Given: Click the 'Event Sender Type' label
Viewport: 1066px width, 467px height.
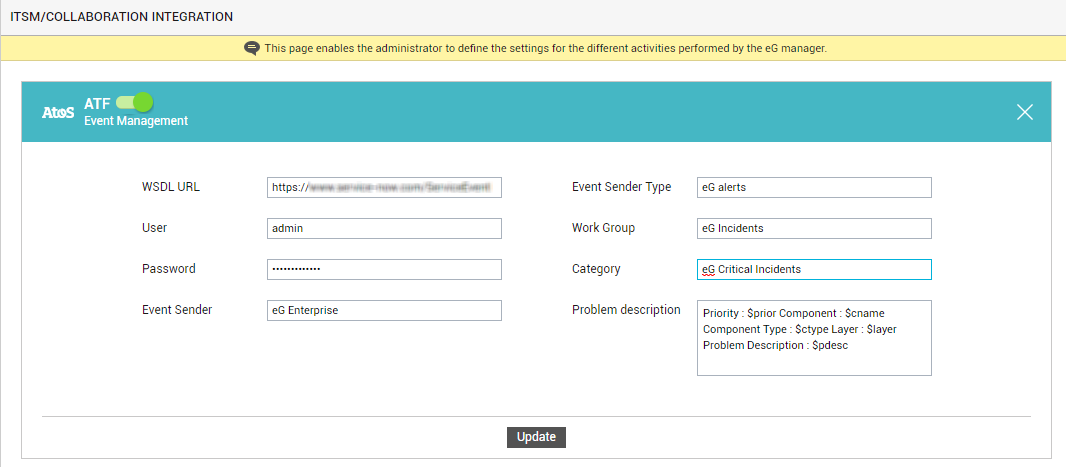Looking at the screenshot, I should [621, 187].
